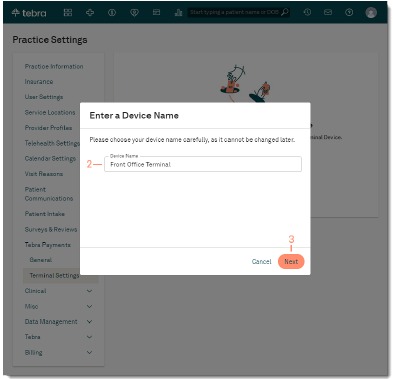Open Practice Information settings
The image size is (393, 379).
[x=54, y=66]
